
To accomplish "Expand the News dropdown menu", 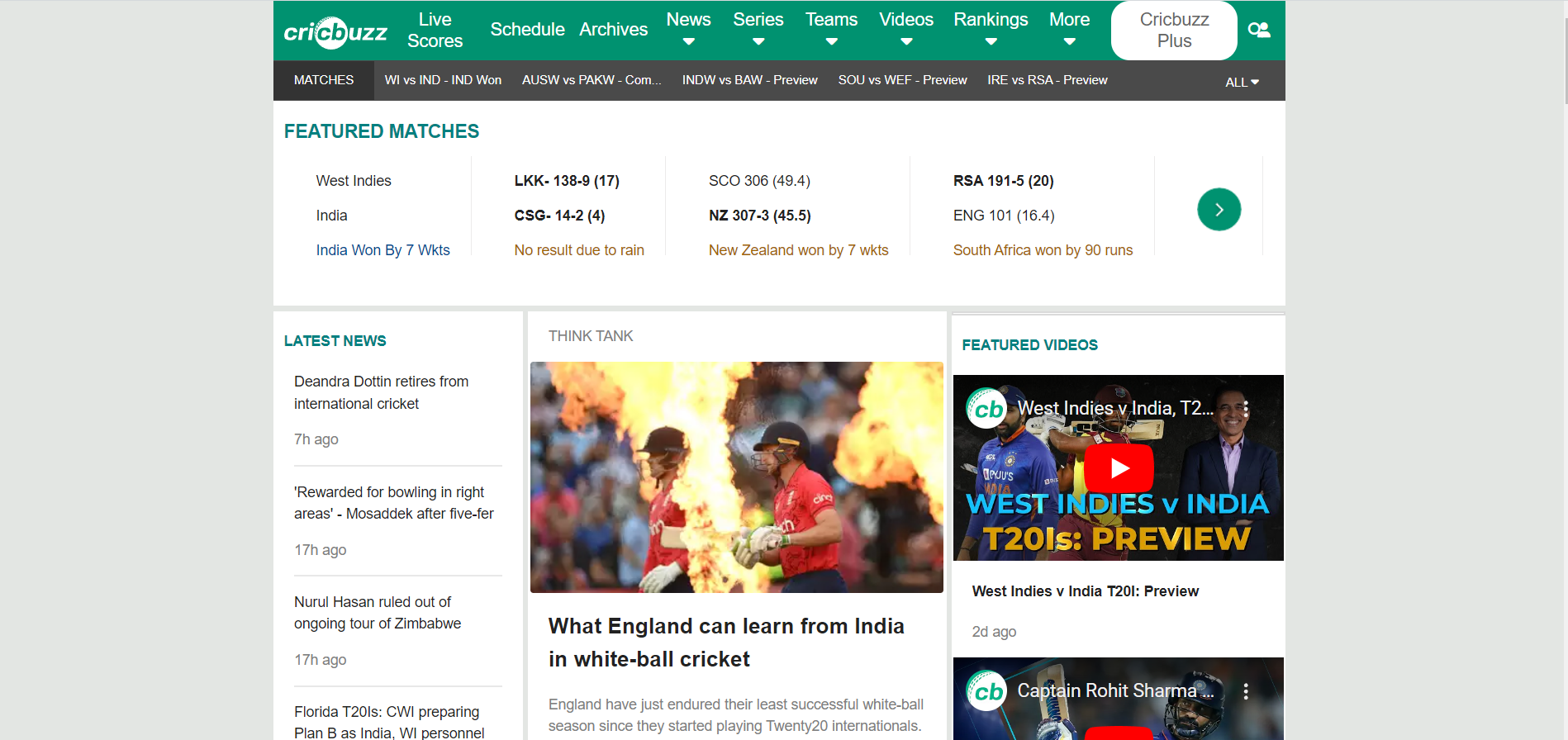I will click(x=688, y=30).
